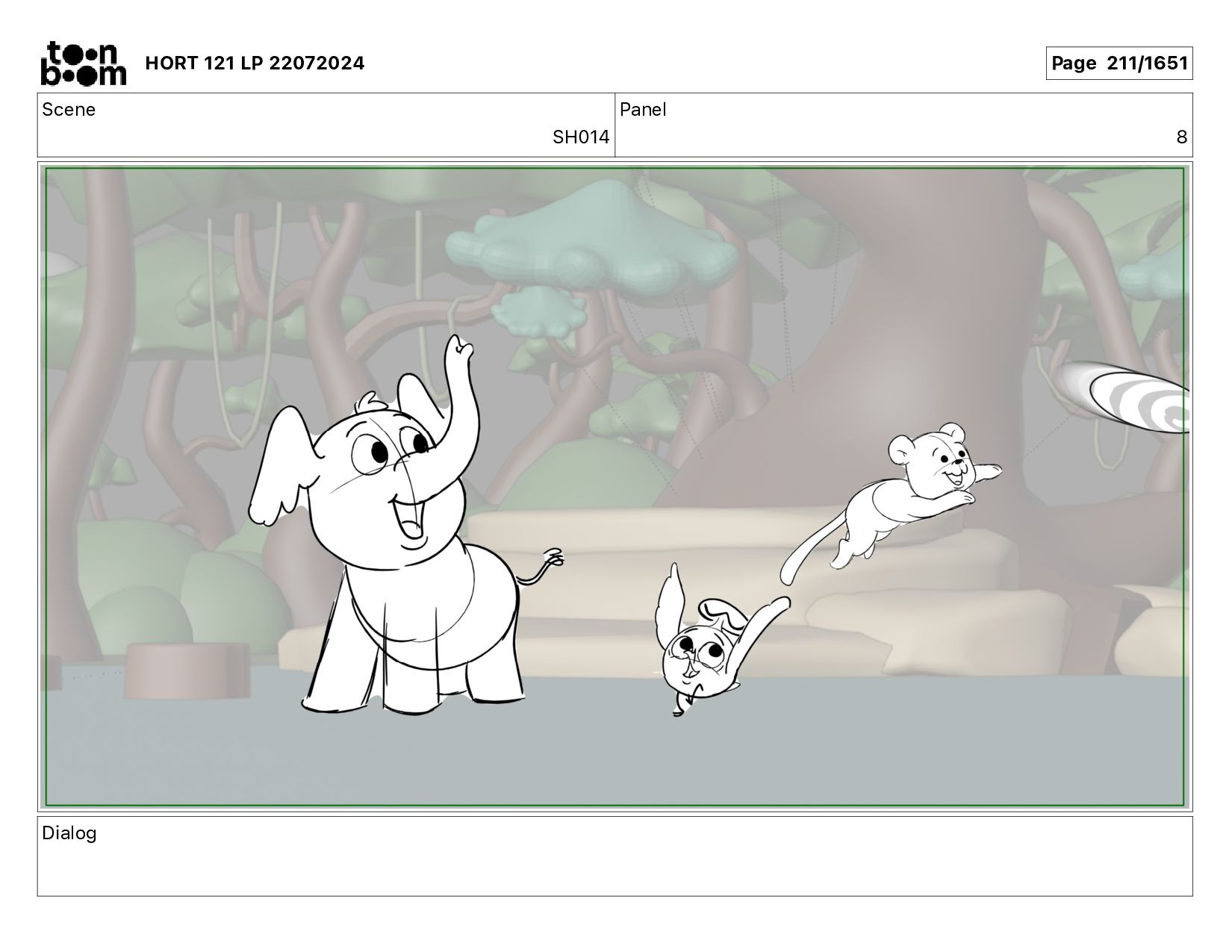
Task: Select panel number 8
Action: [1181, 137]
